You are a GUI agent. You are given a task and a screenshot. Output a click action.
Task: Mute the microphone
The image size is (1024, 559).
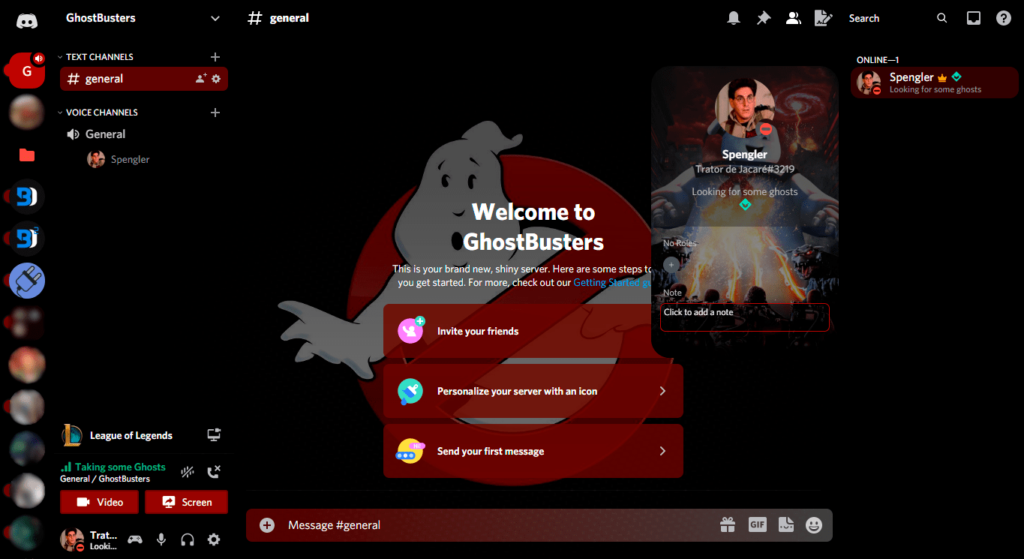pyautogui.click(x=161, y=539)
